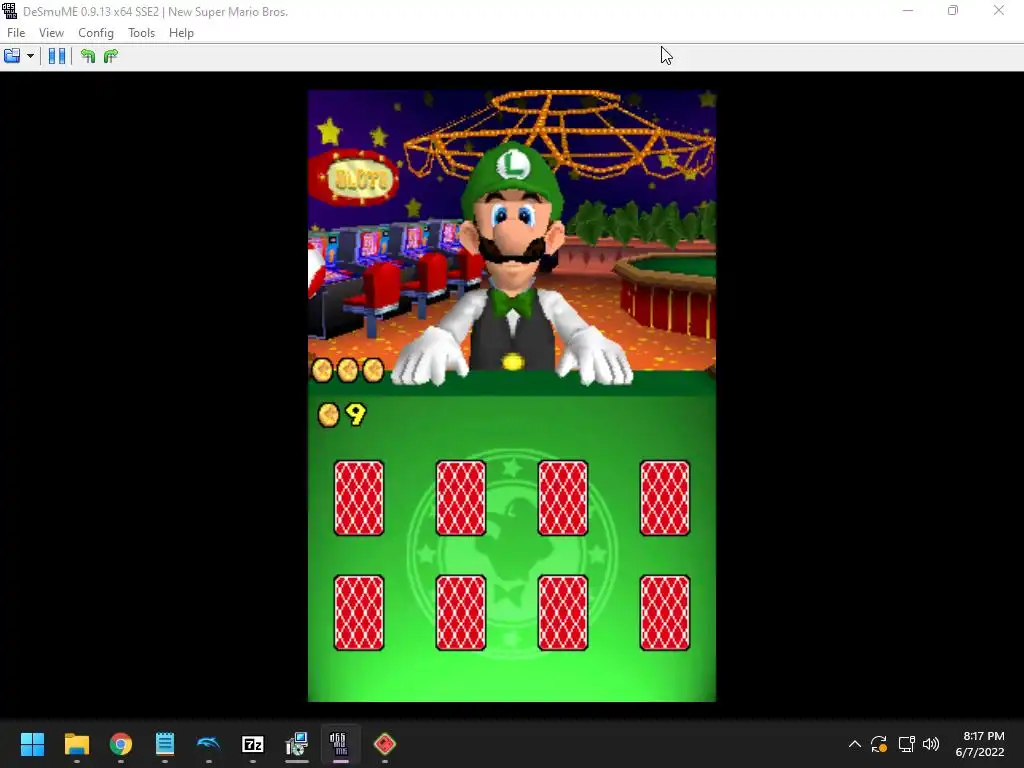
Task: Click the coin counter showing 9
Action: click(342, 414)
